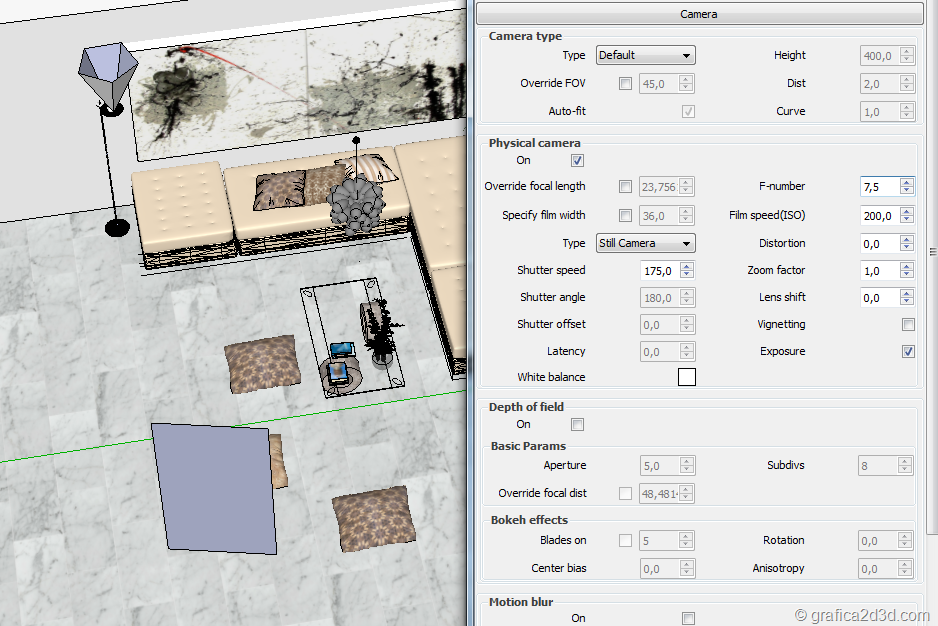Image resolution: width=938 pixels, height=626 pixels.
Task: Turn on Depth of field checkbox
Action: tap(577, 425)
